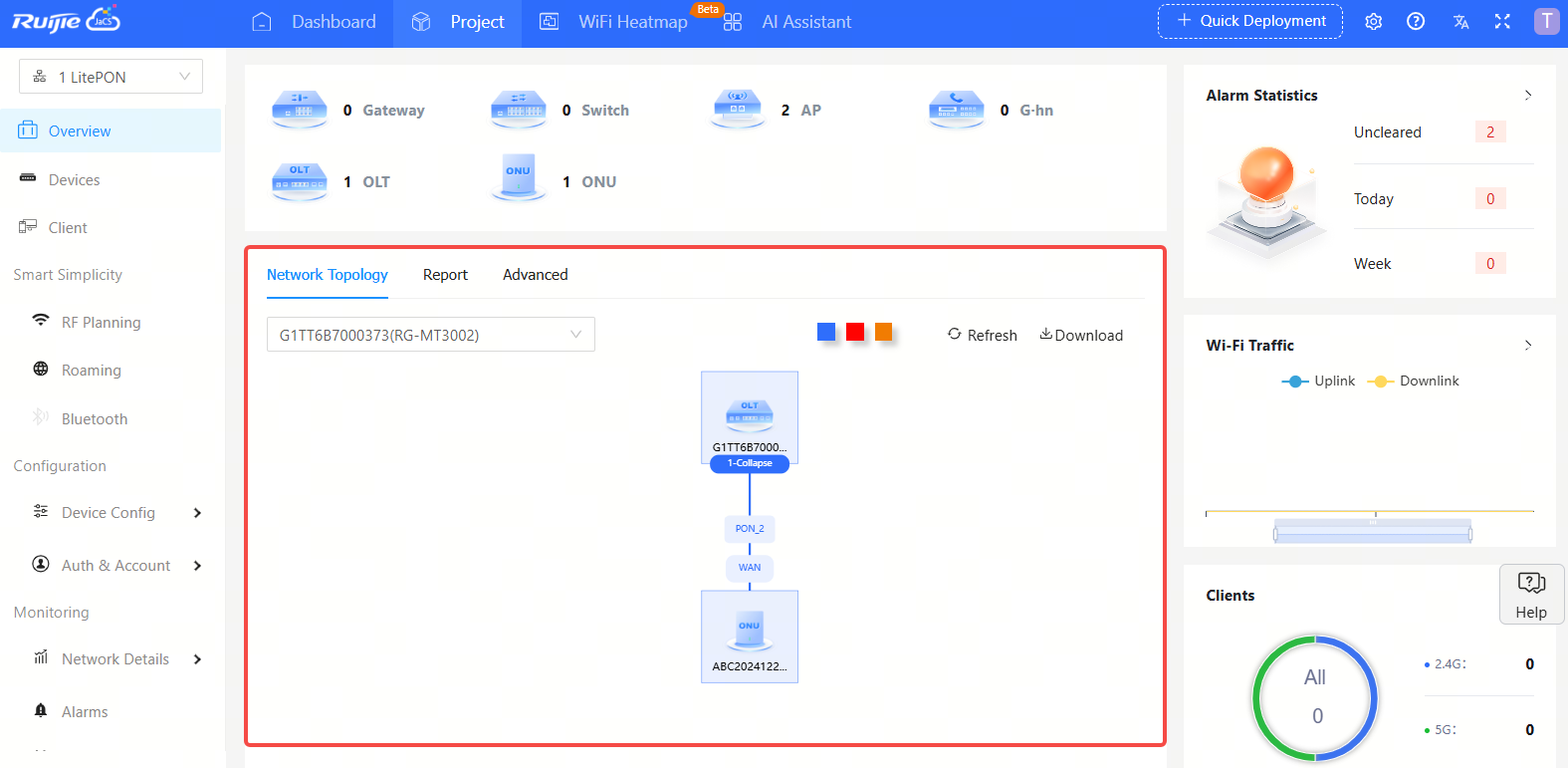Click the OLT device node in topology
Viewport: 1568px width, 768px height.
tap(750, 414)
